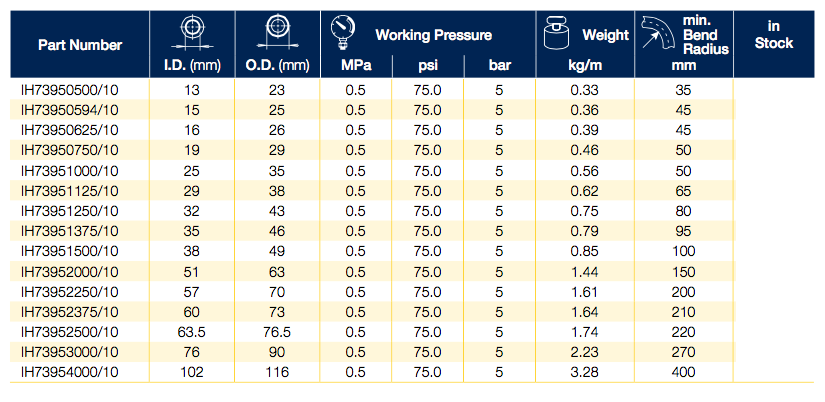
Task: Click the weight icon in the header
Action: tap(555, 36)
